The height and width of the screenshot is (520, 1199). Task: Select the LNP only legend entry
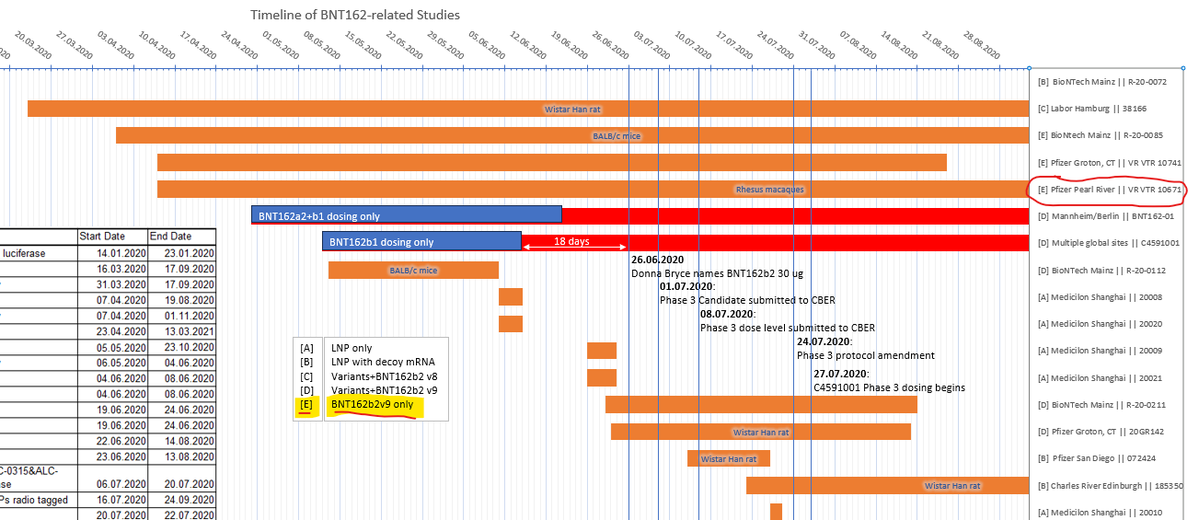(355, 348)
